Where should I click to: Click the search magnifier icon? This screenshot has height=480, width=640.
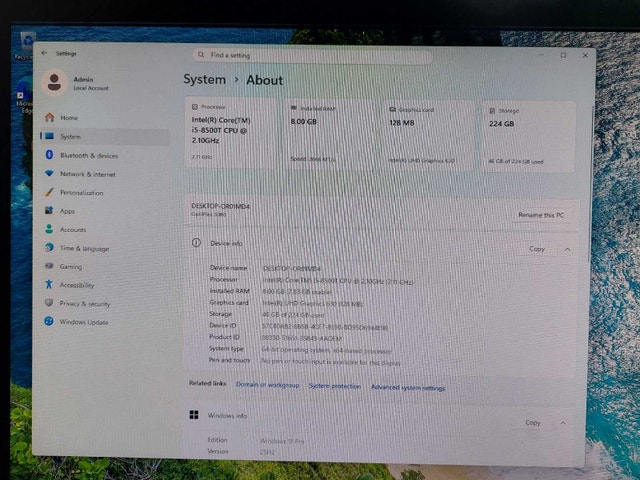tap(201, 54)
